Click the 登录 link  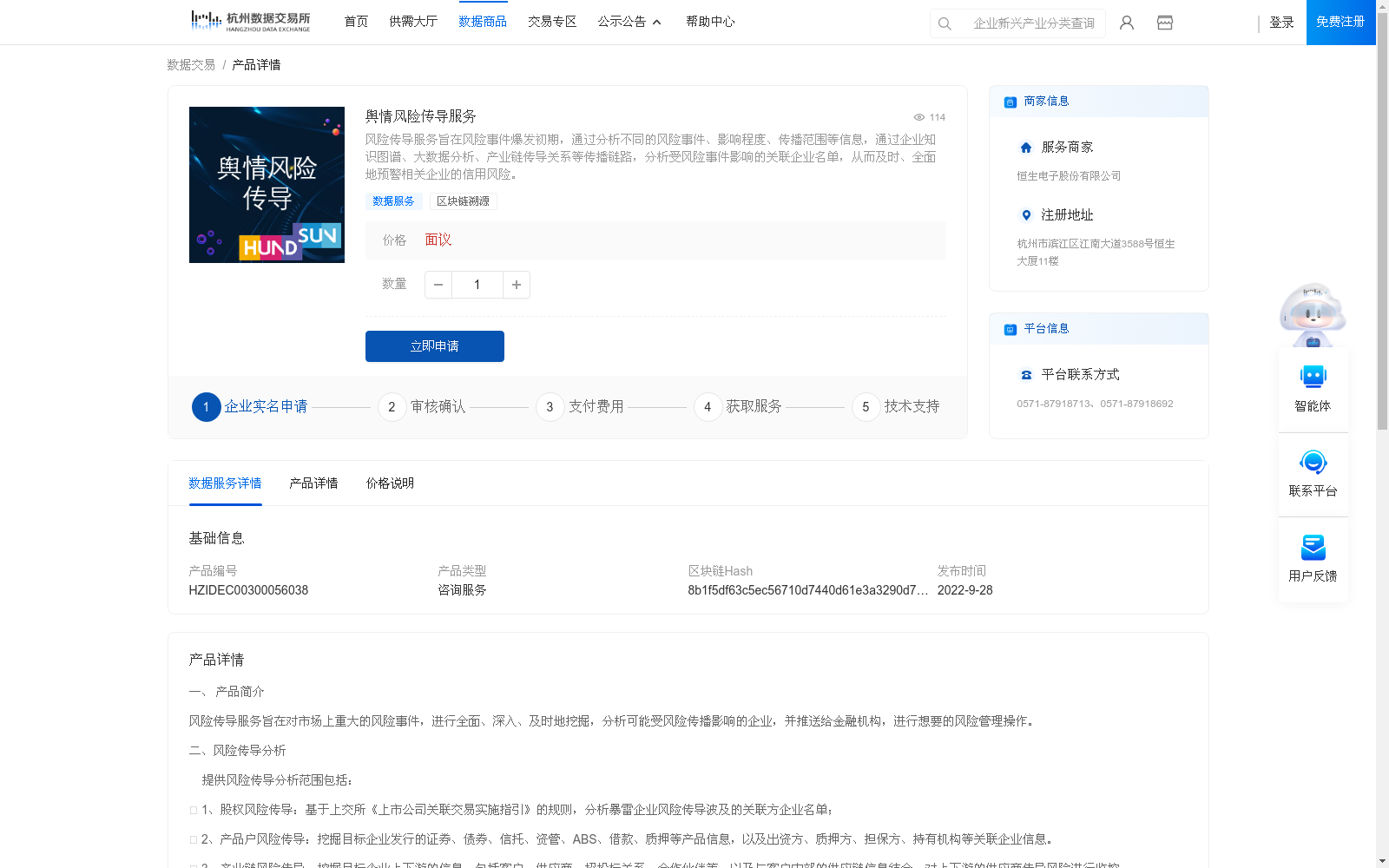(1281, 23)
